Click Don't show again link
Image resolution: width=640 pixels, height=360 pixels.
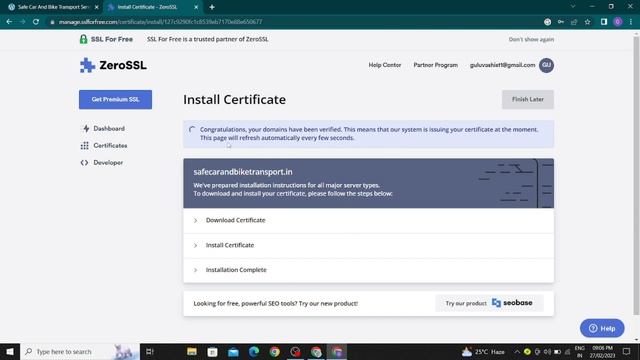pos(531,40)
